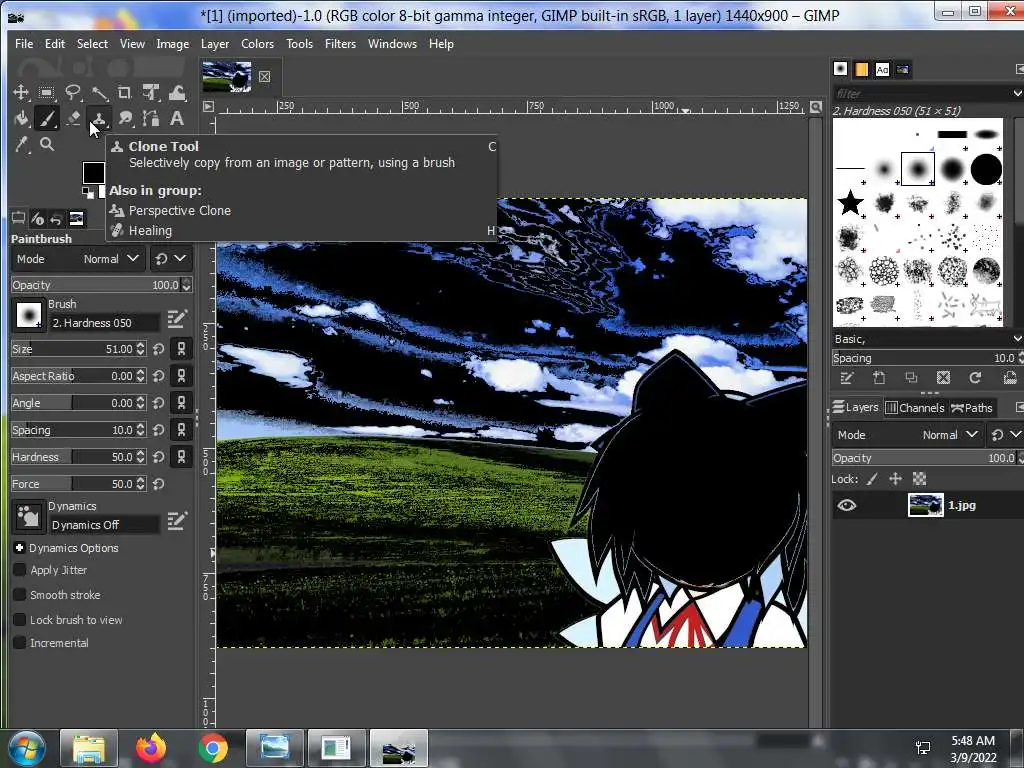The width and height of the screenshot is (1024, 768).
Task: Select the Move tool in the toolbox
Action: point(21,92)
